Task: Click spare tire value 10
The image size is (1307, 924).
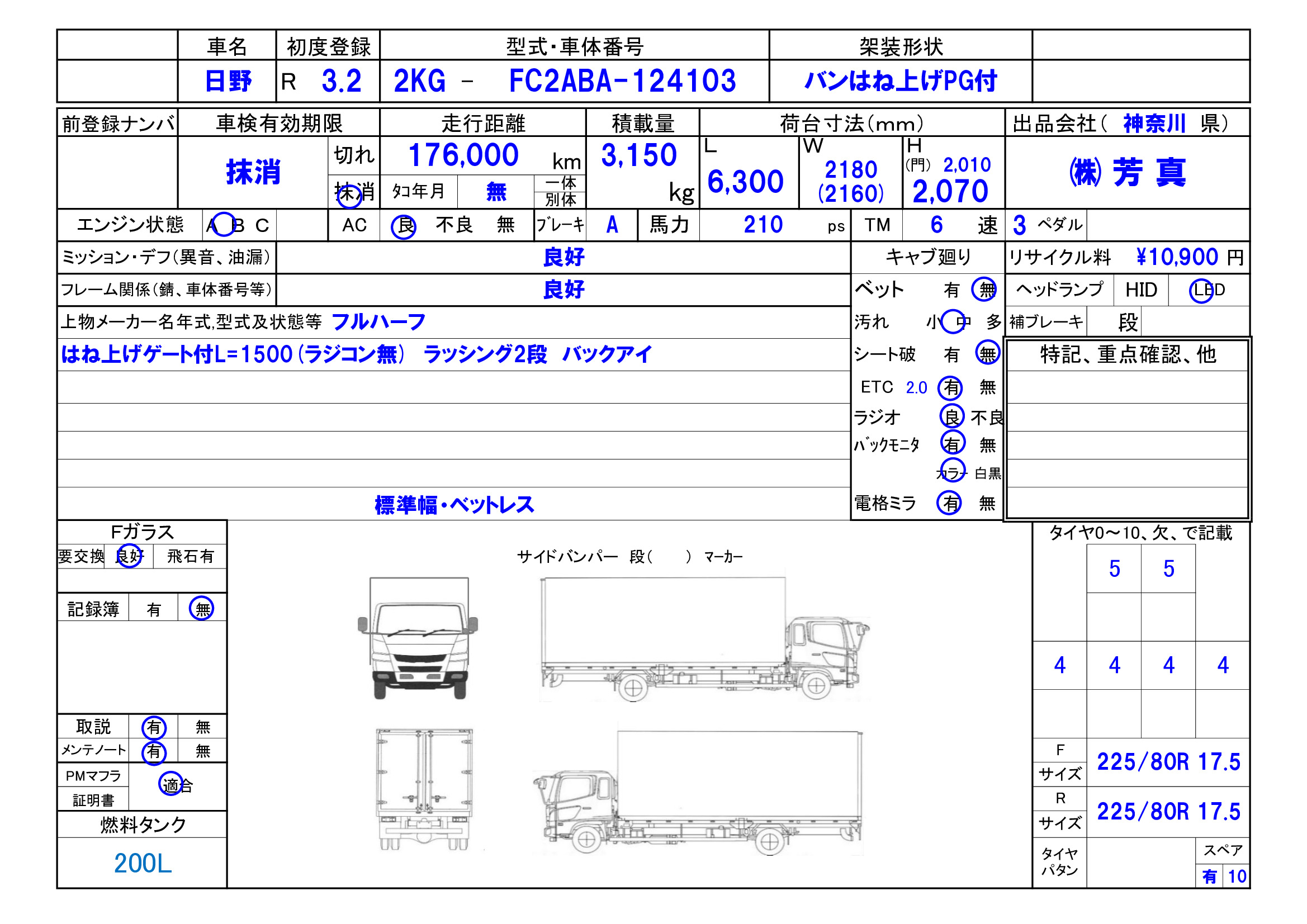Action: tap(1237, 877)
